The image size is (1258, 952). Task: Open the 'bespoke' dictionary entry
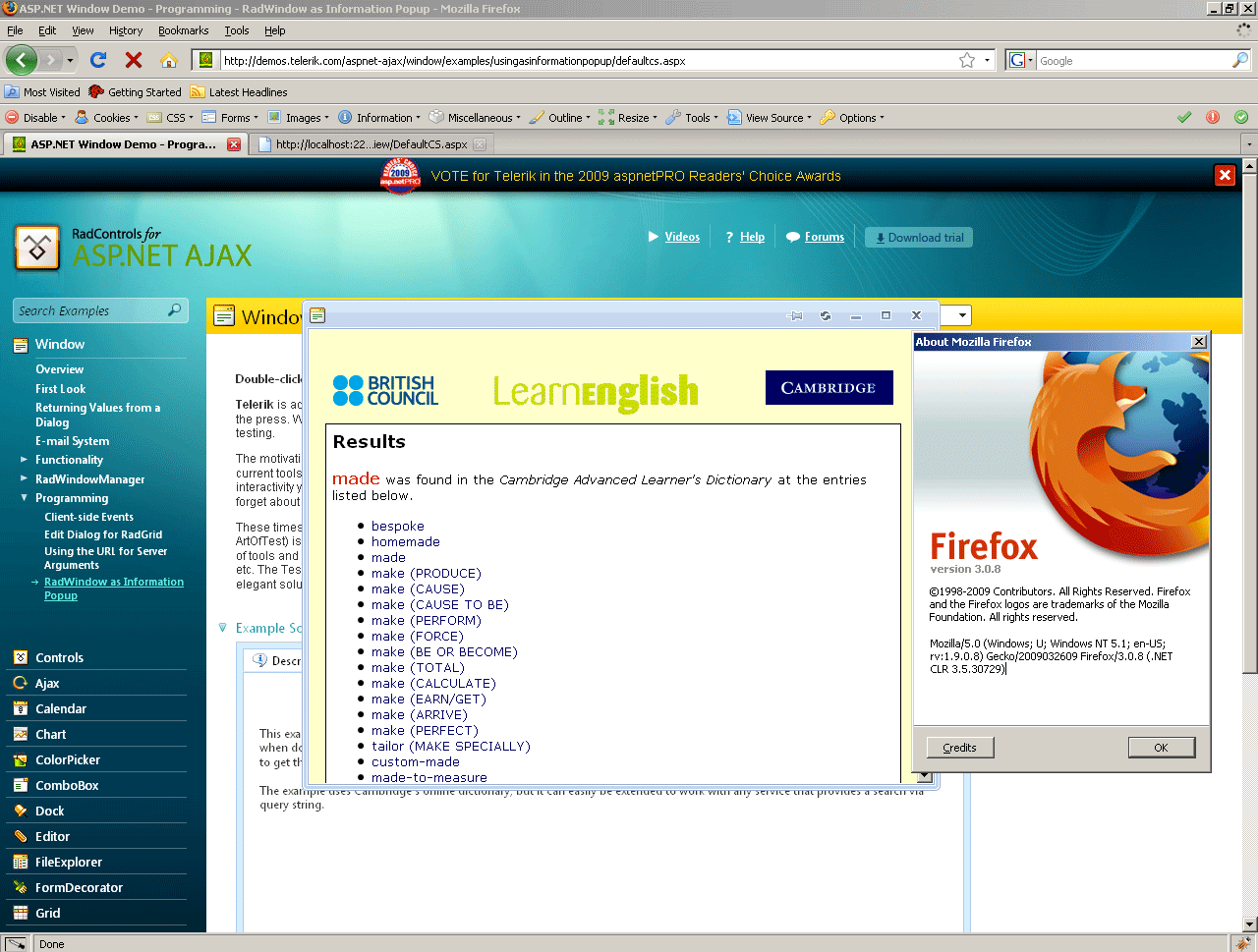[398, 527]
